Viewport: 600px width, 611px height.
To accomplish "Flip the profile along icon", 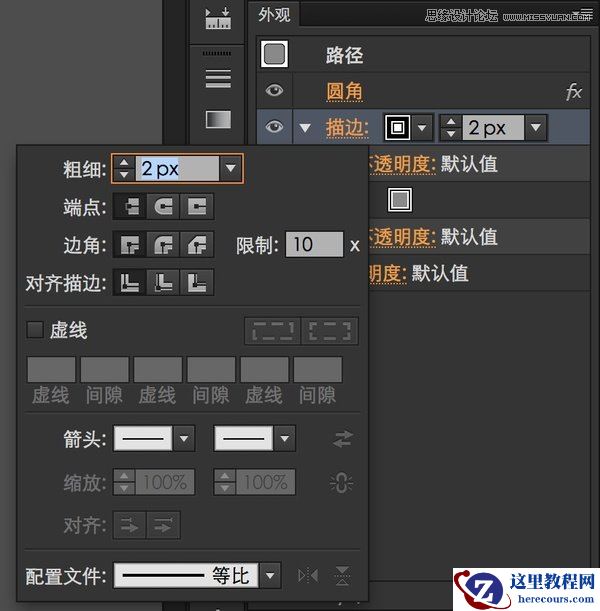I will (308, 576).
